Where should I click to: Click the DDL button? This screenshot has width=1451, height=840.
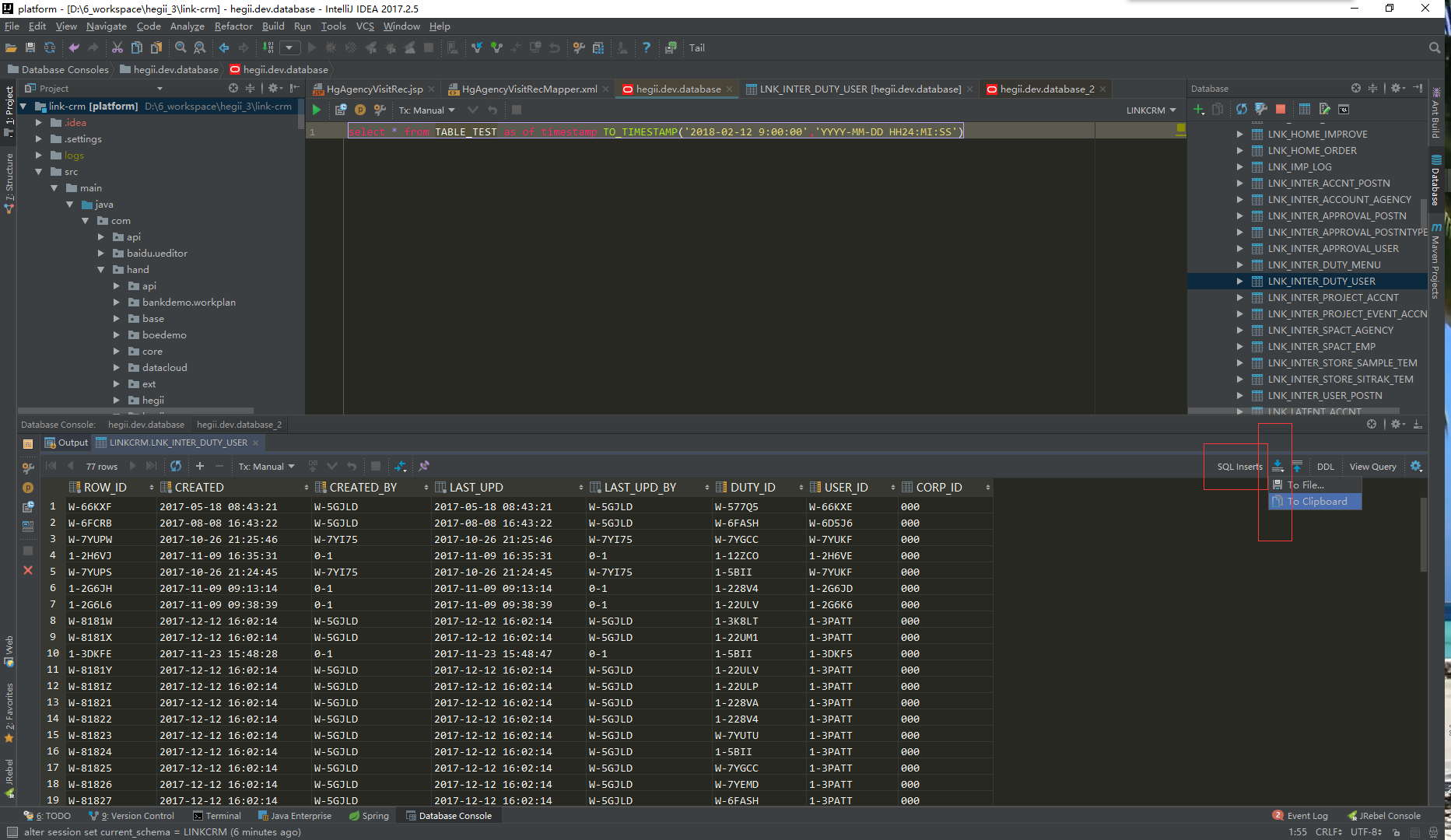click(x=1325, y=467)
